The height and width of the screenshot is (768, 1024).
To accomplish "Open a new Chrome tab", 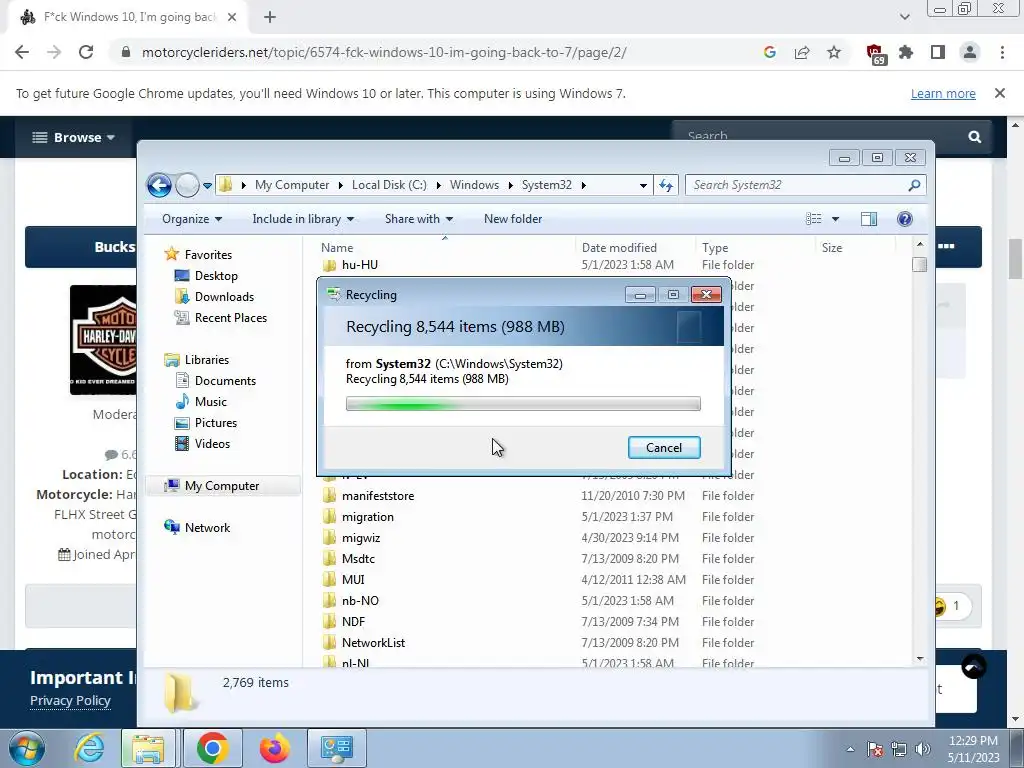I will coord(270,17).
